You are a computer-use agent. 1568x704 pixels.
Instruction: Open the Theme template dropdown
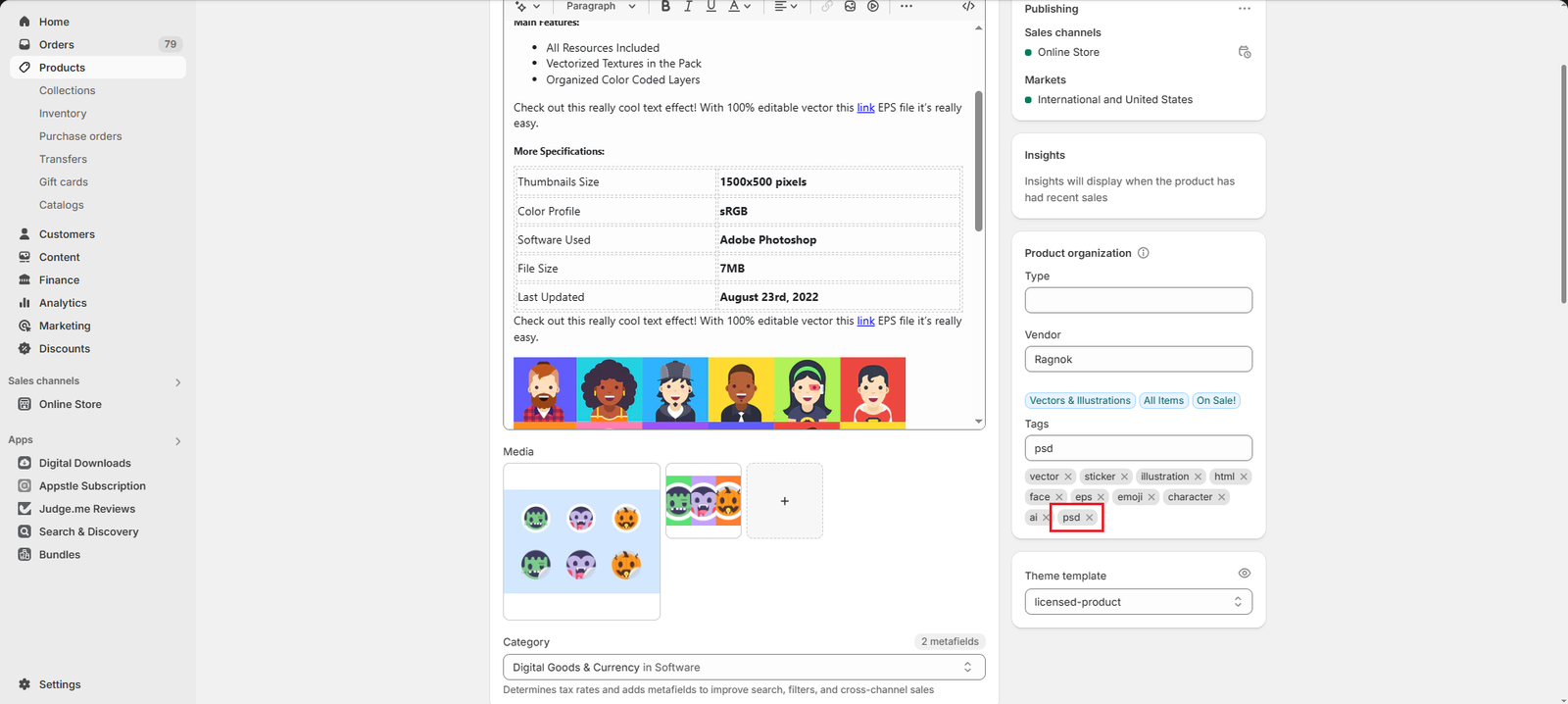[x=1139, y=602]
